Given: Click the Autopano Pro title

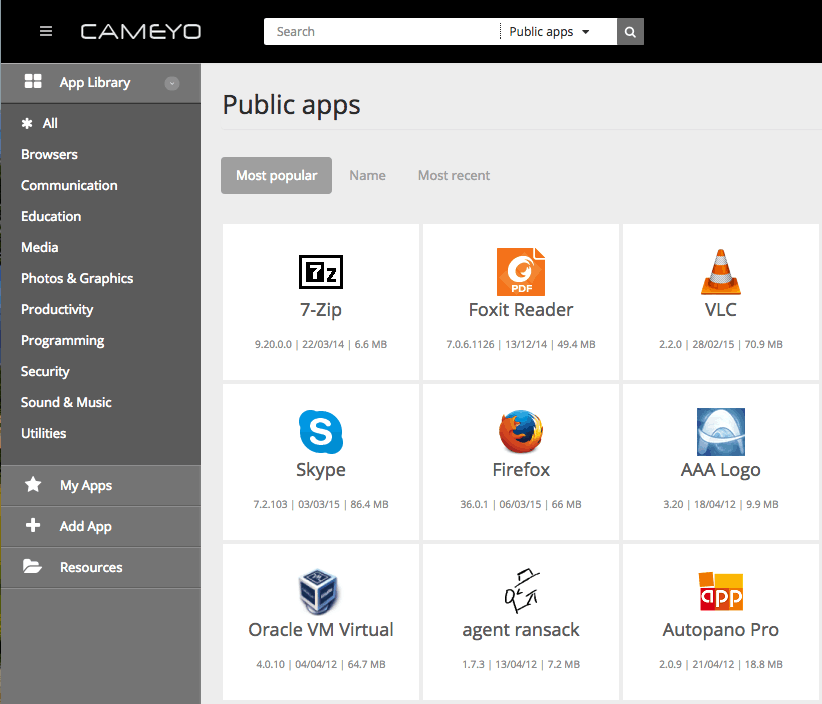Looking at the screenshot, I should pos(721,631).
